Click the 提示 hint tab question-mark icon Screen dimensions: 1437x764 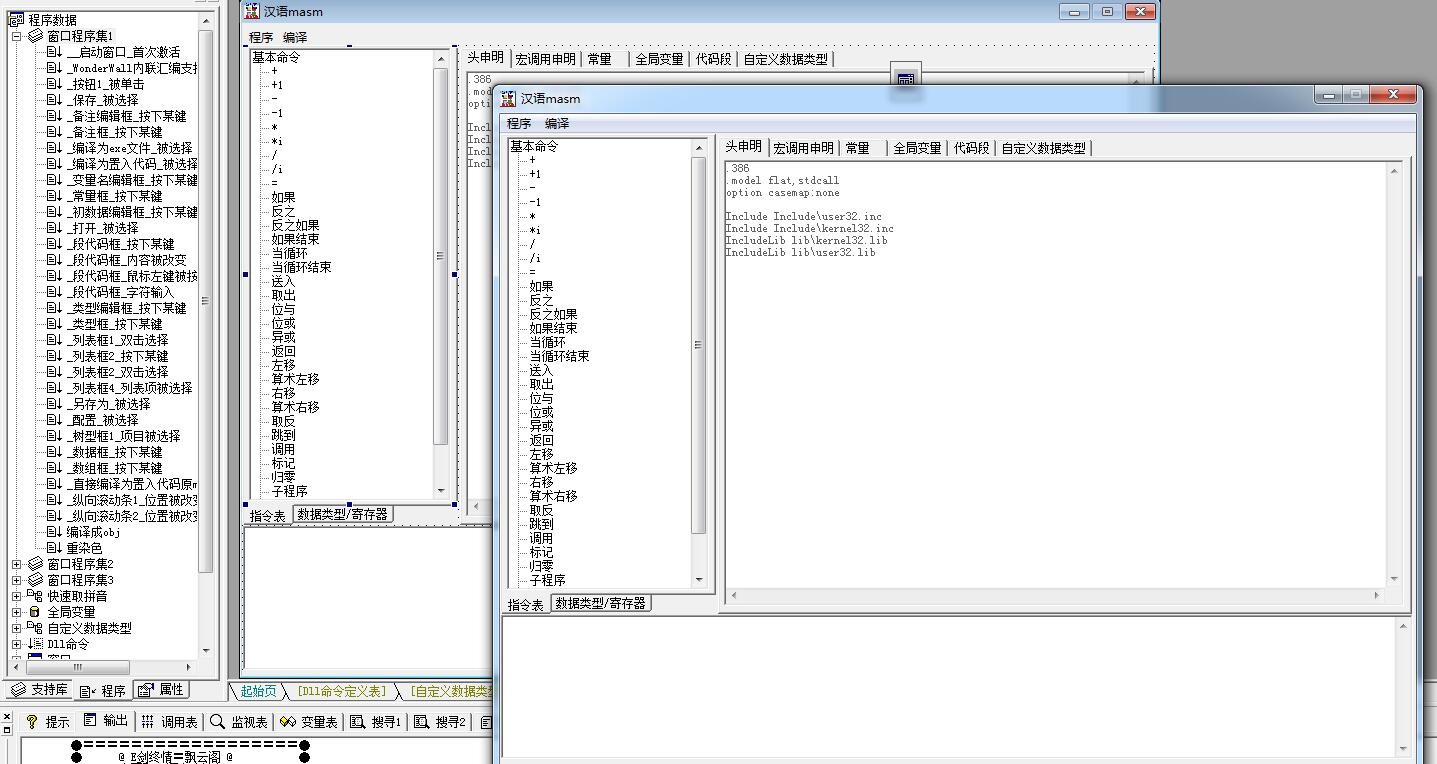tap(32, 721)
